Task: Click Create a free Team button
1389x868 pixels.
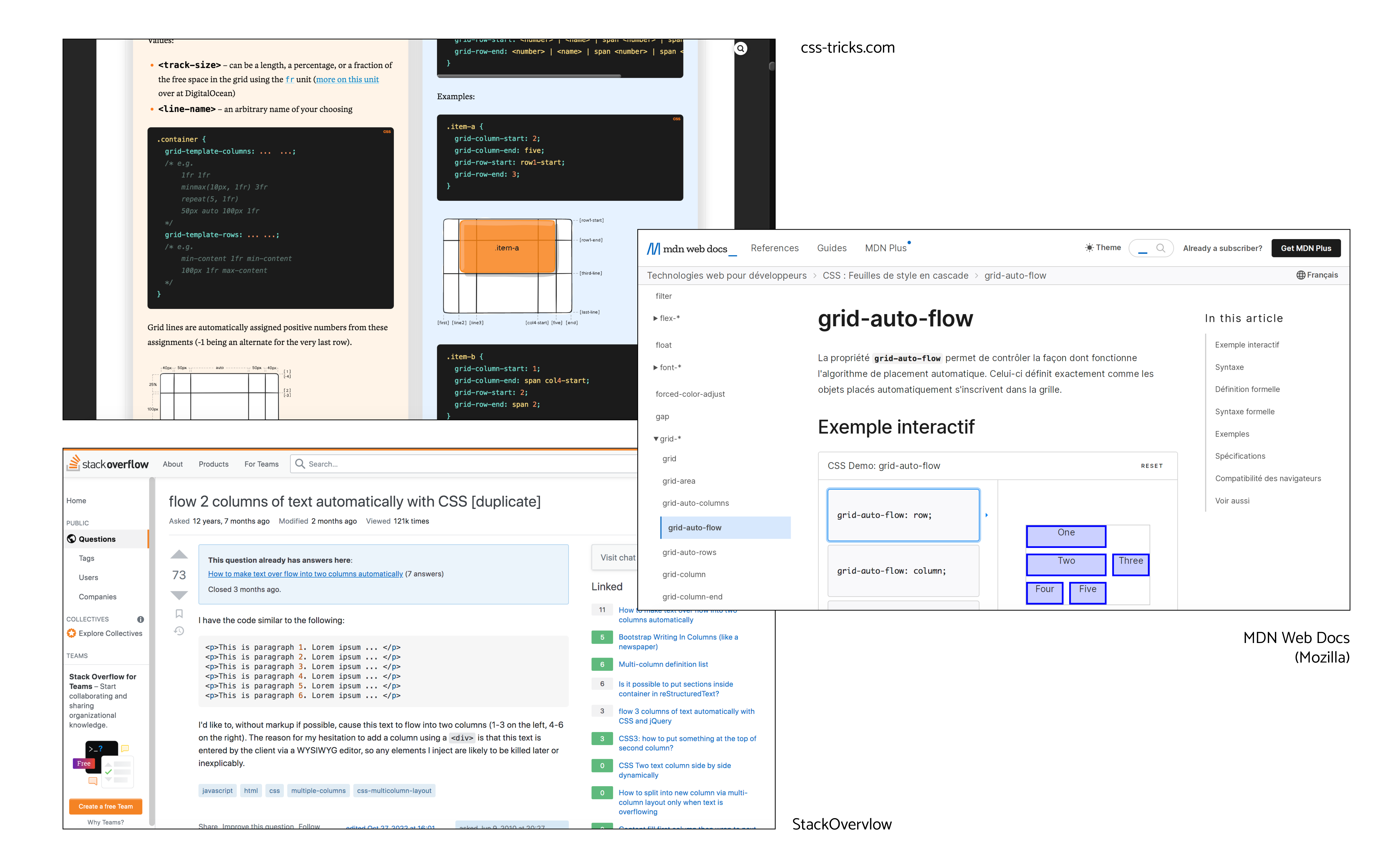Action: [x=105, y=806]
